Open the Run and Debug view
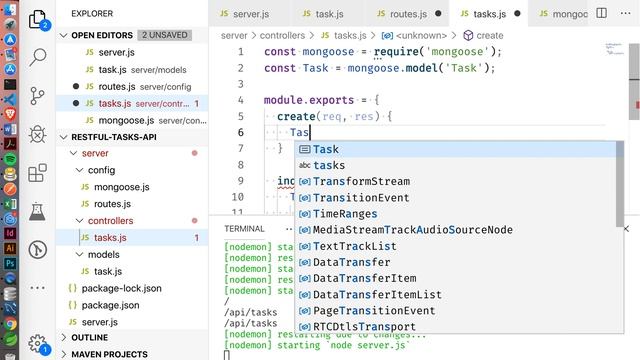 click(38, 134)
